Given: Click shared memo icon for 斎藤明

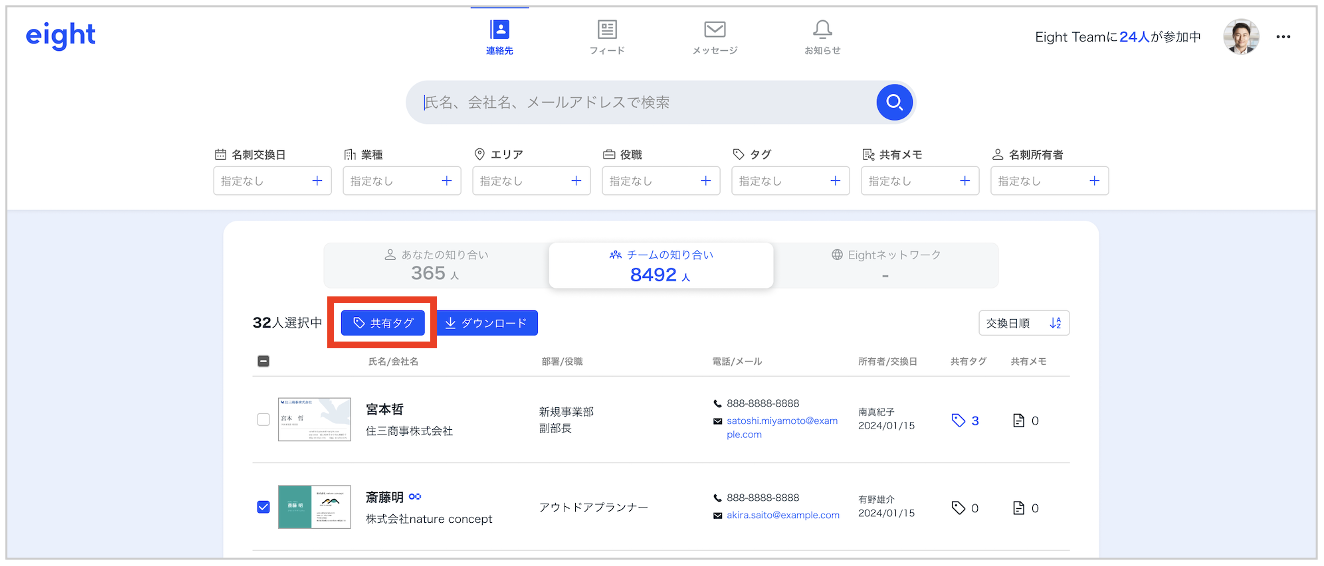Looking at the screenshot, I should [x=1019, y=508].
